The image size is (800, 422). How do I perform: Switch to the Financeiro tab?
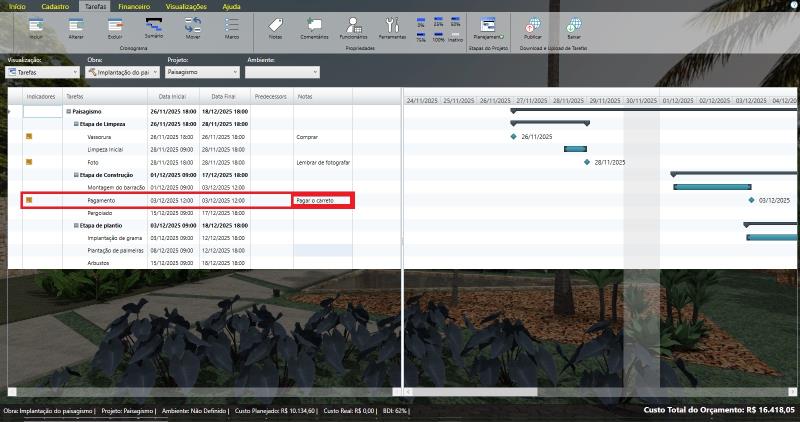(x=133, y=6)
